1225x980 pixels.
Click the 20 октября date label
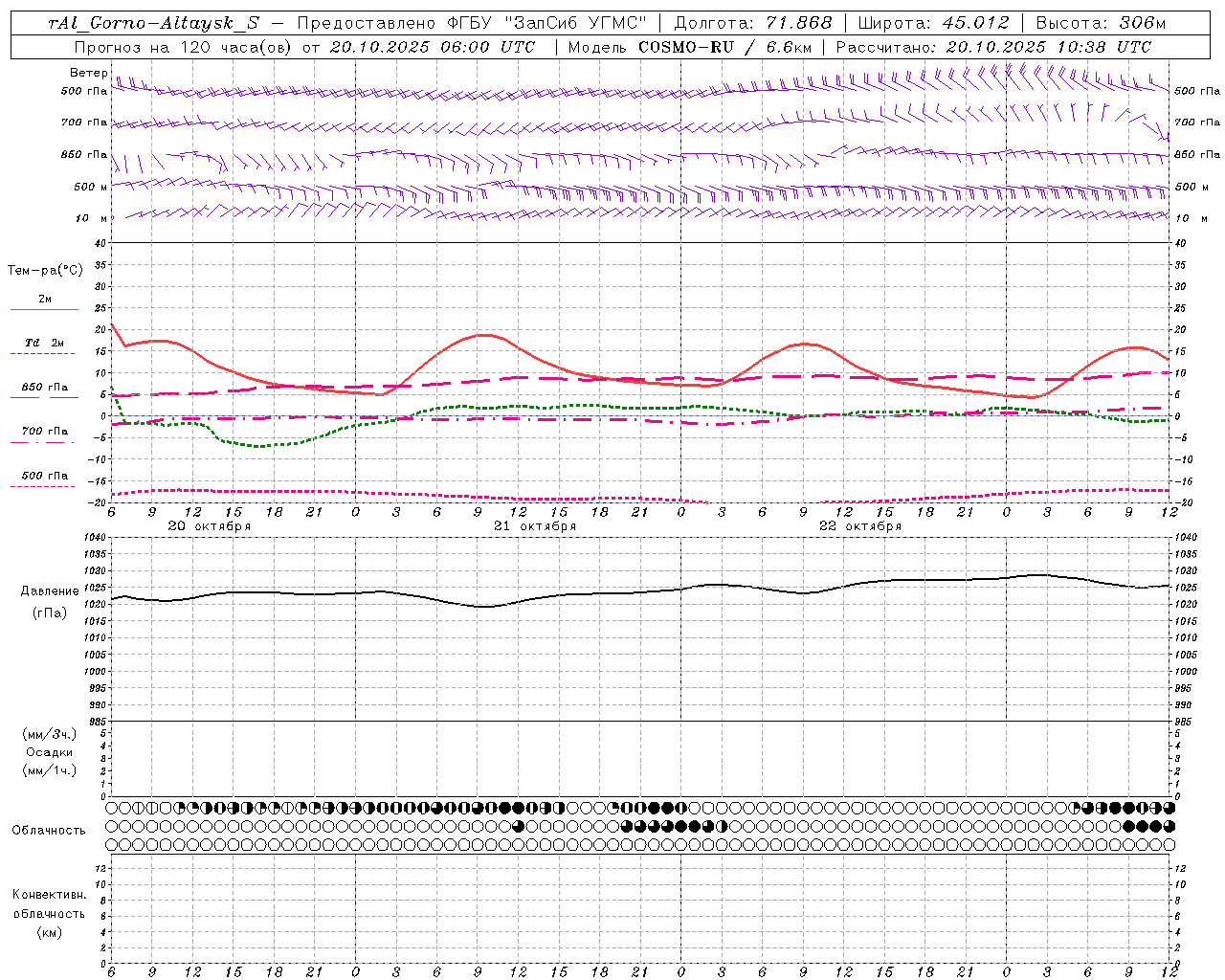pos(210,526)
